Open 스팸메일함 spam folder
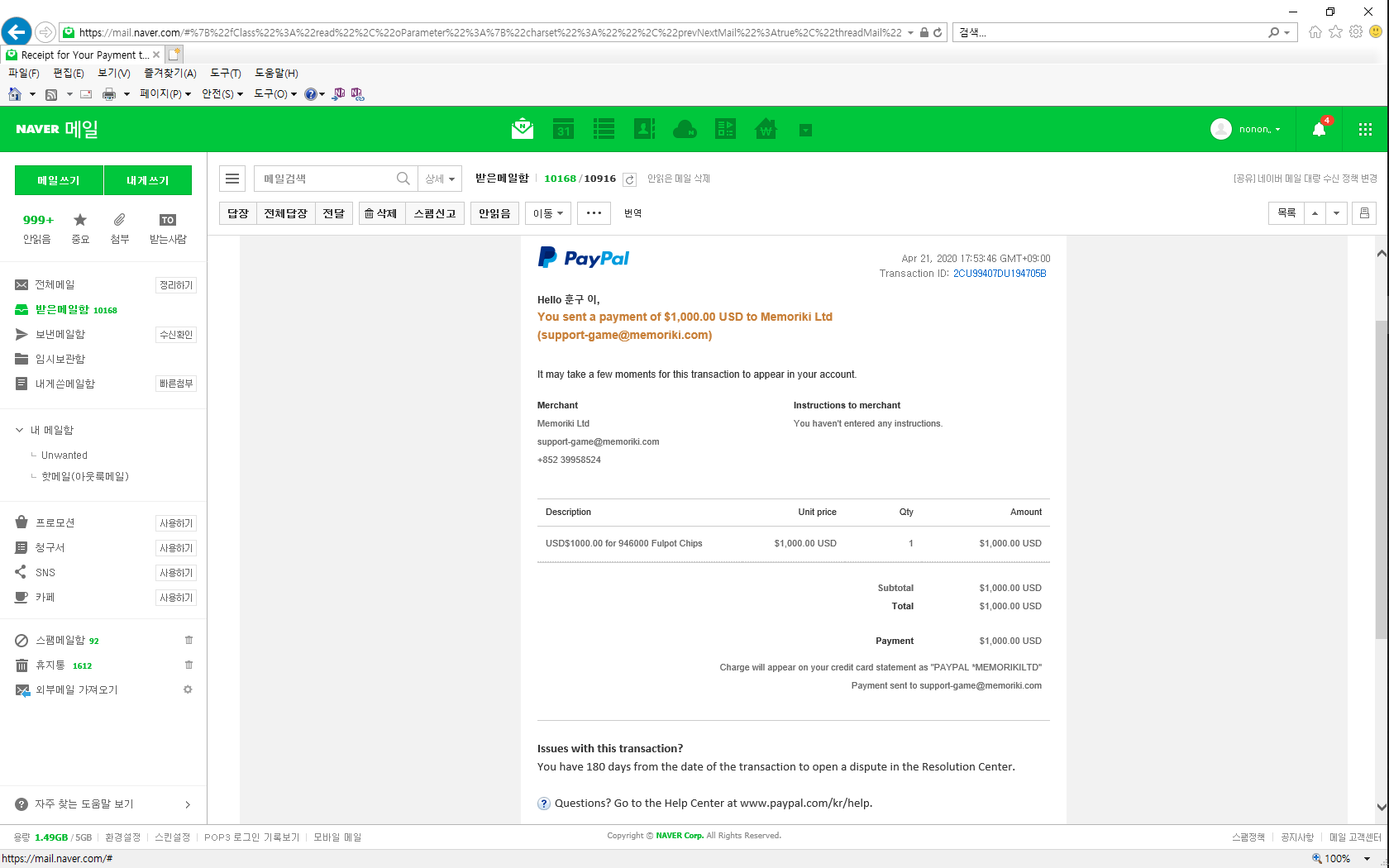Image resolution: width=1389 pixels, height=868 pixels. [60, 640]
